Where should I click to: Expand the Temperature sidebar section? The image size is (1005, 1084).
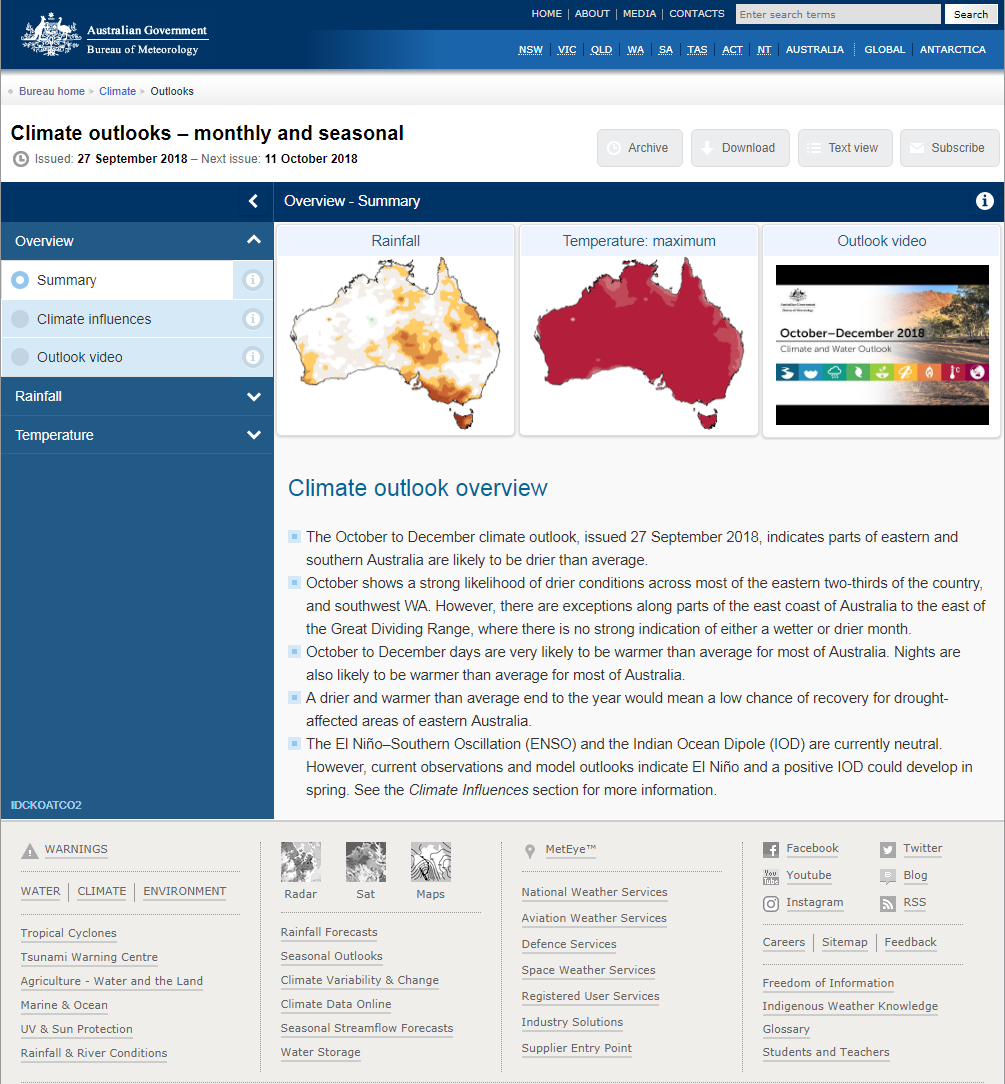[x=253, y=436]
